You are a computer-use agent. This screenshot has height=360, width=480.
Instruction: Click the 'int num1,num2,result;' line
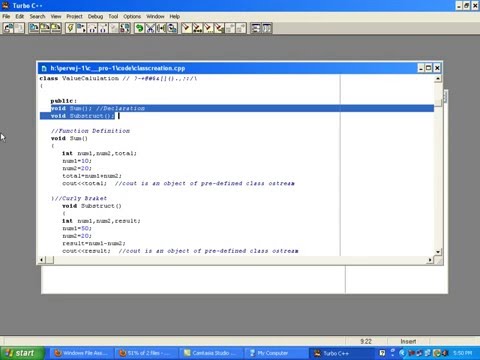101,221
